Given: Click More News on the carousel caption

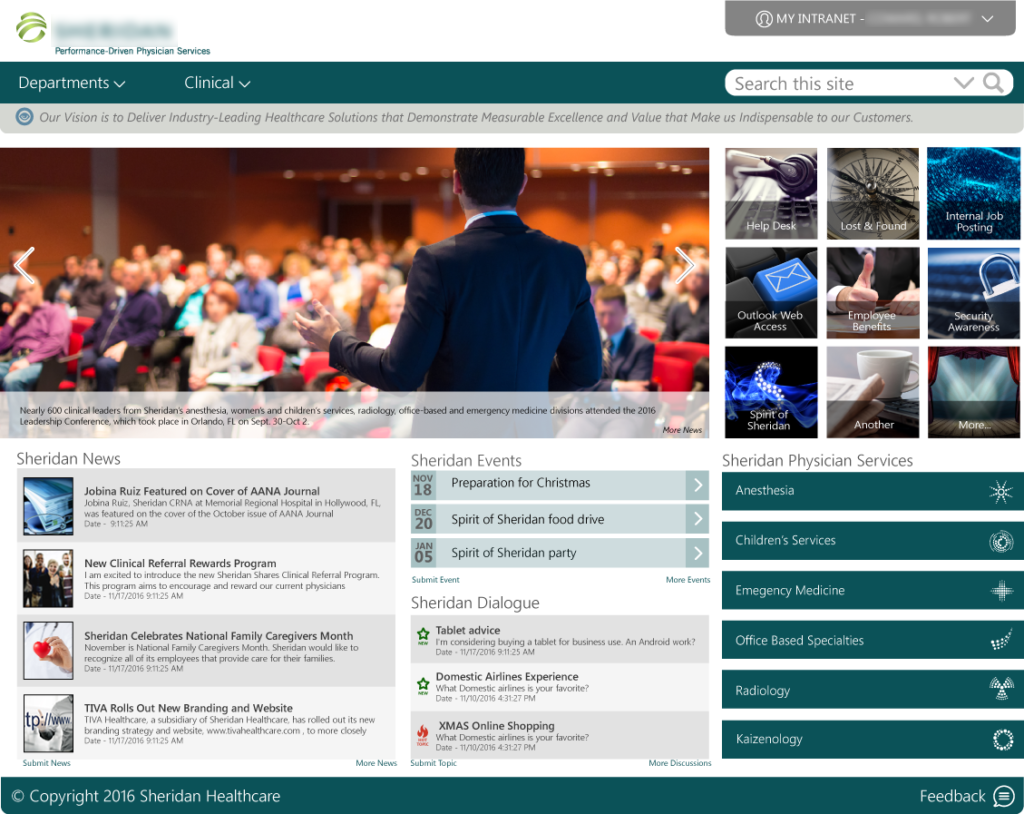Looking at the screenshot, I should point(682,430).
